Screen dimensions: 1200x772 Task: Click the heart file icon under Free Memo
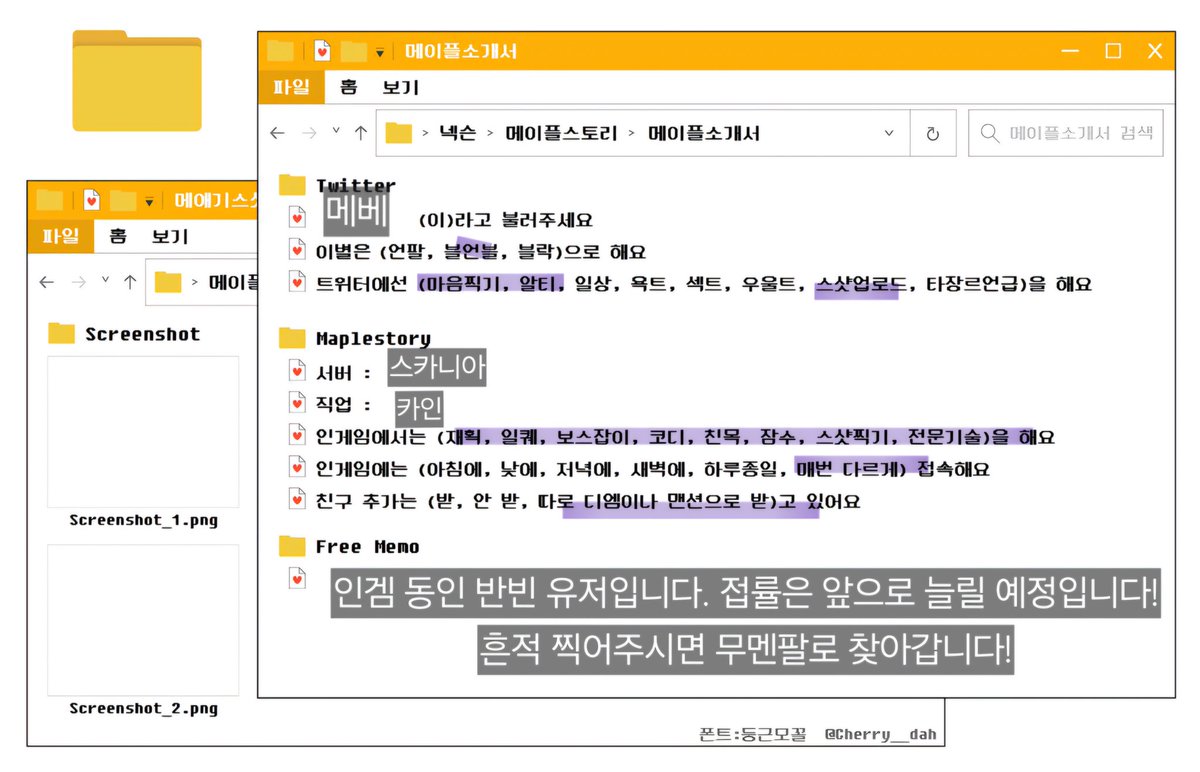coord(295,578)
